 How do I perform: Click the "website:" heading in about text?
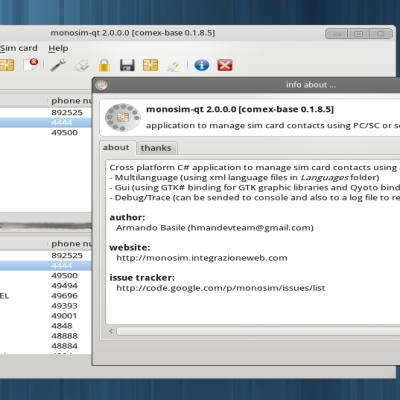coord(130,248)
